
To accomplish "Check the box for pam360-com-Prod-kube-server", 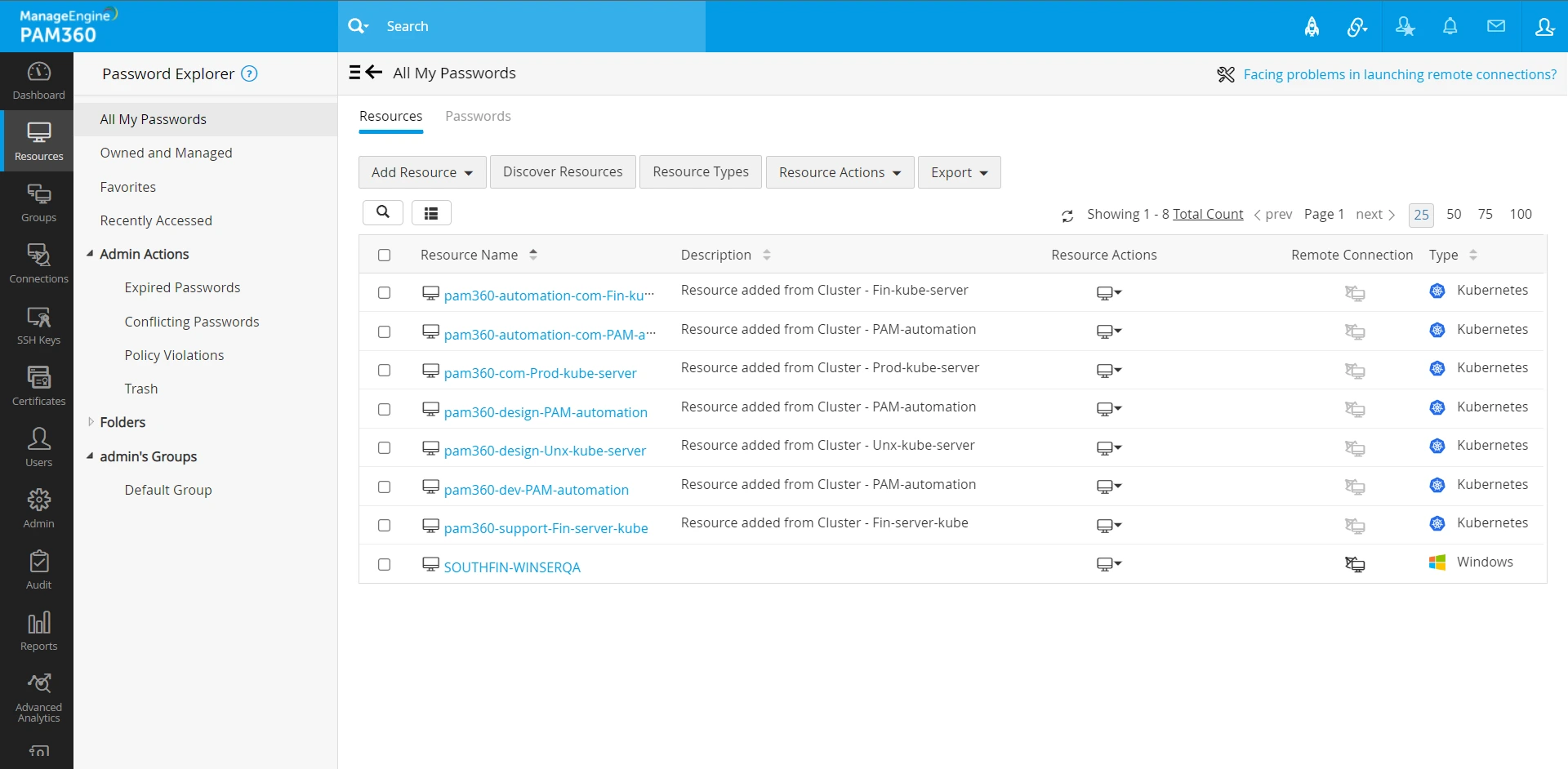I will click(x=385, y=371).
